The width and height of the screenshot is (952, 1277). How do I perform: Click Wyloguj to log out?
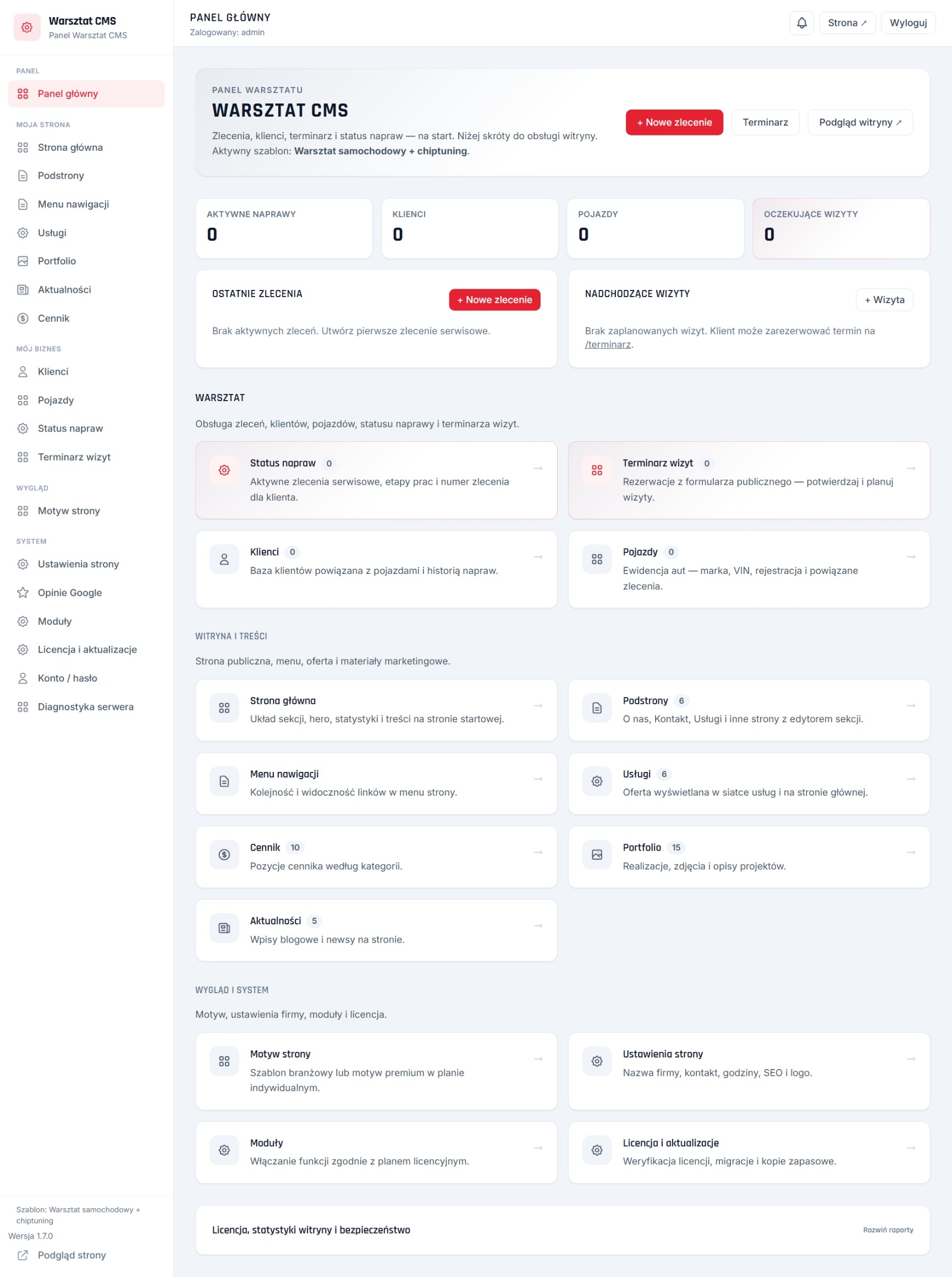click(x=908, y=23)
